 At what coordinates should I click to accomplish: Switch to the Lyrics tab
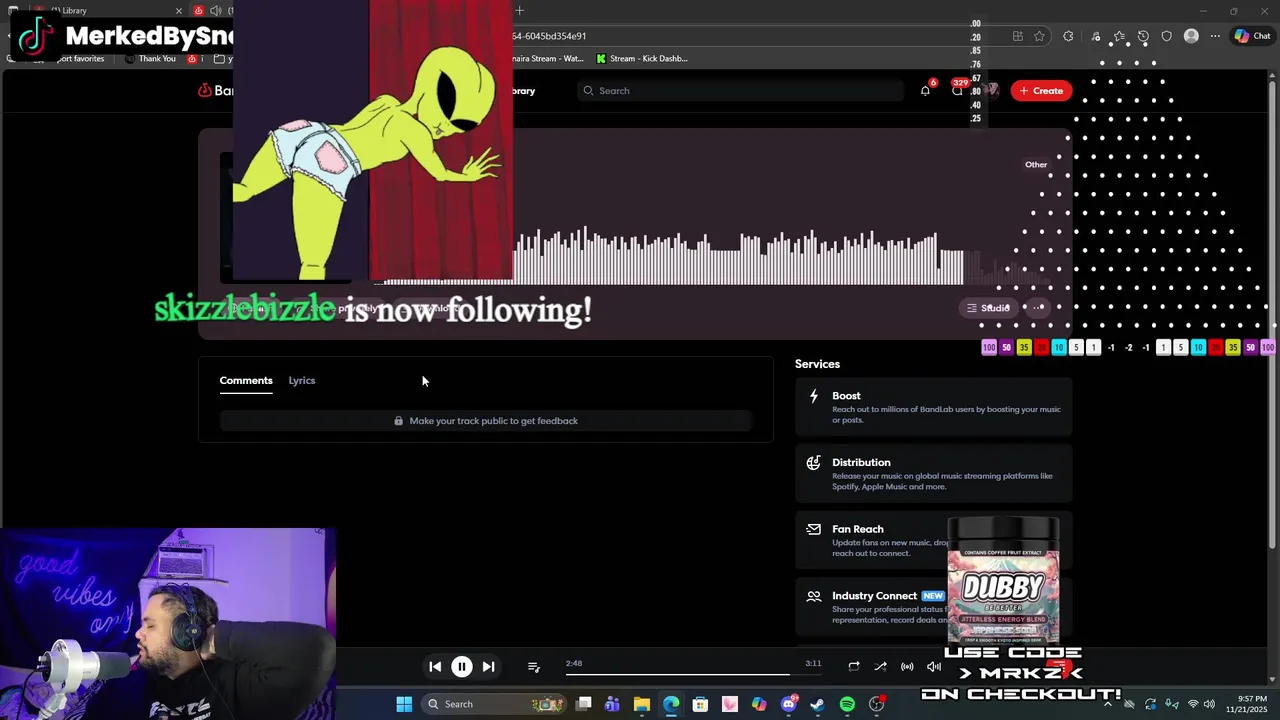(x=302, y=381)
